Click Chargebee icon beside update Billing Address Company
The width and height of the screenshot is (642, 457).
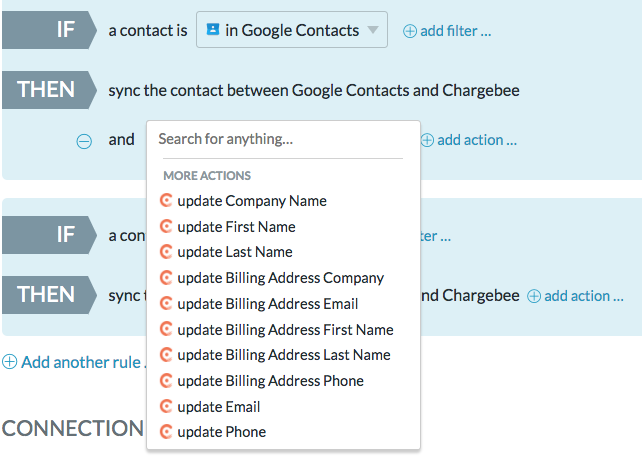coord(166,278)
